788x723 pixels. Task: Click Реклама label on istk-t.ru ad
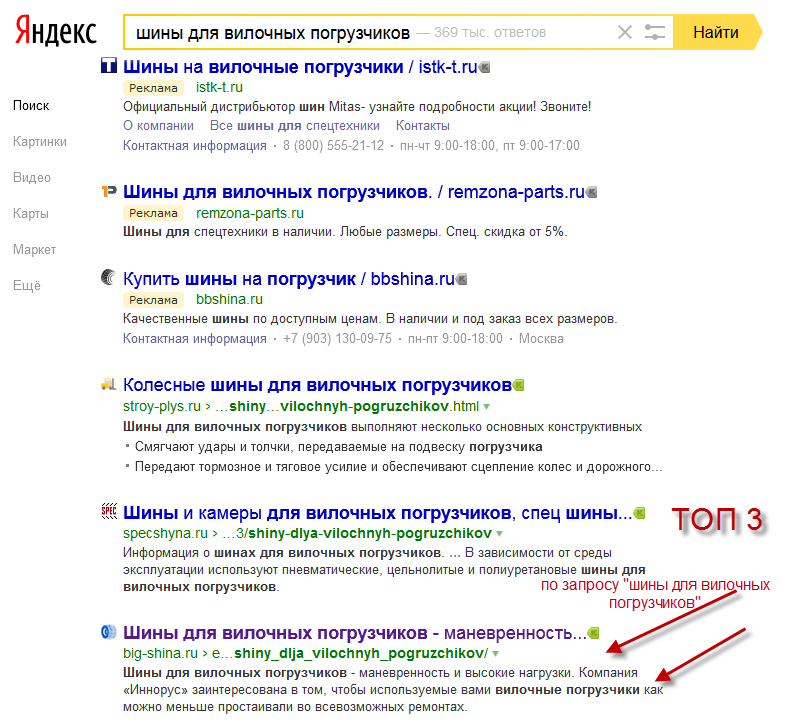pos(153,88)
